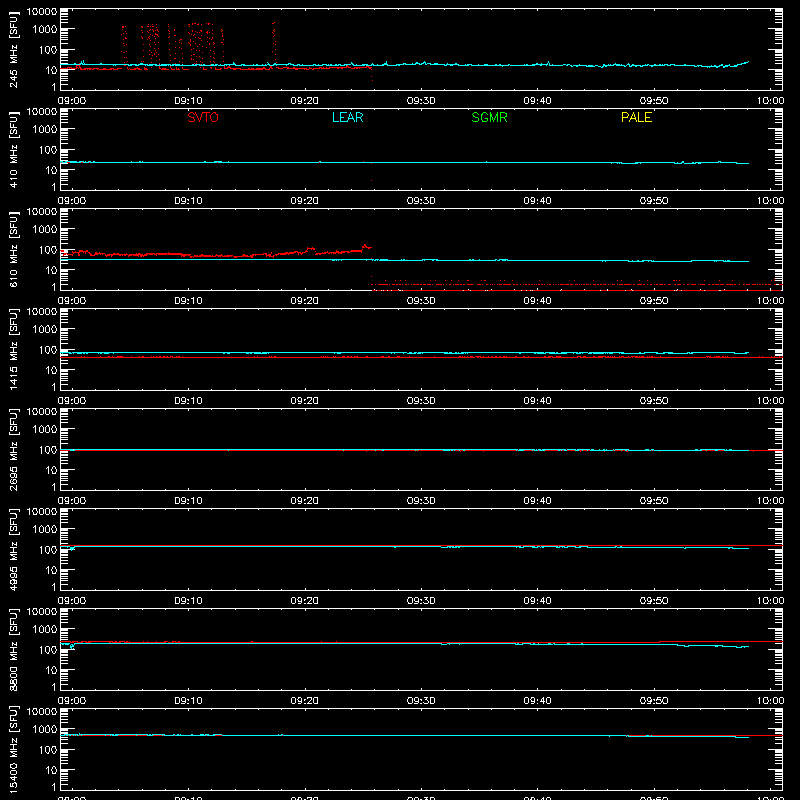Image resolution: width=800 pixels, height=800 pixels.
Task: Click 09:20 time label under 410 MHz panel
Action: pos(305,201)
